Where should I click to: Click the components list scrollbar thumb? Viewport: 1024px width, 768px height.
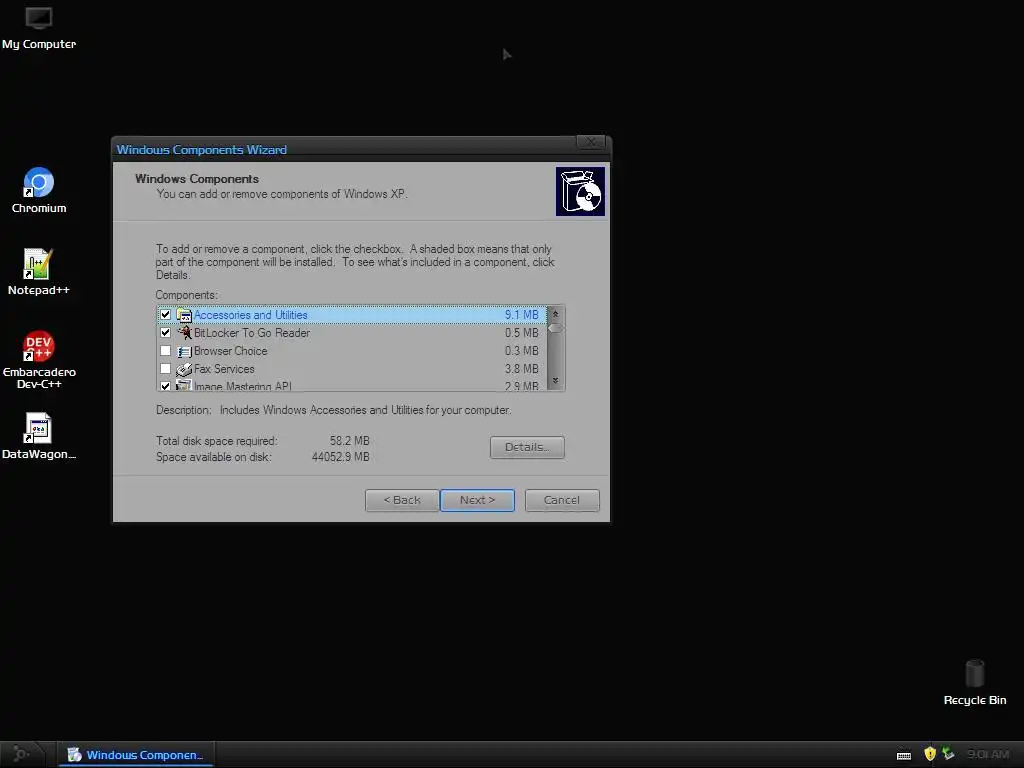[555, 328]
